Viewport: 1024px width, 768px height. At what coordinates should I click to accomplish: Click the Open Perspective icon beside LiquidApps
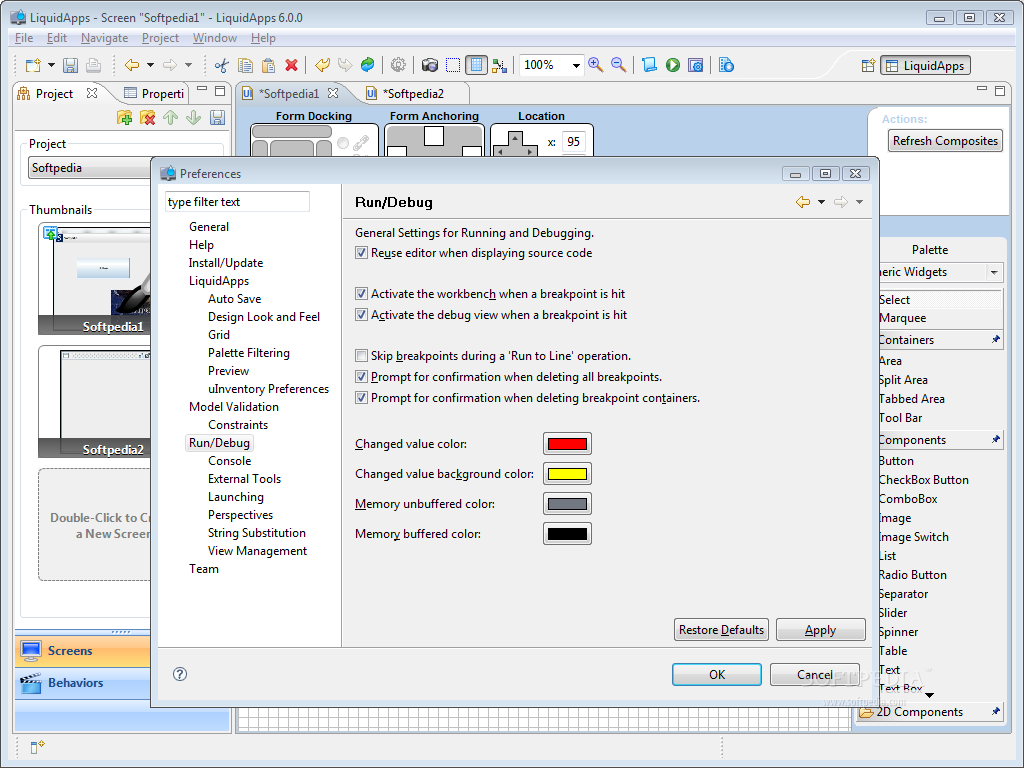point(868,65)
